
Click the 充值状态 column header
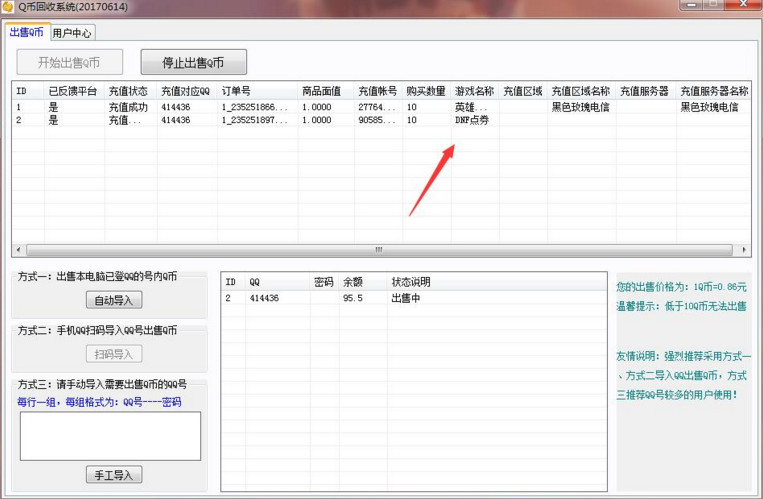(129, 91)
